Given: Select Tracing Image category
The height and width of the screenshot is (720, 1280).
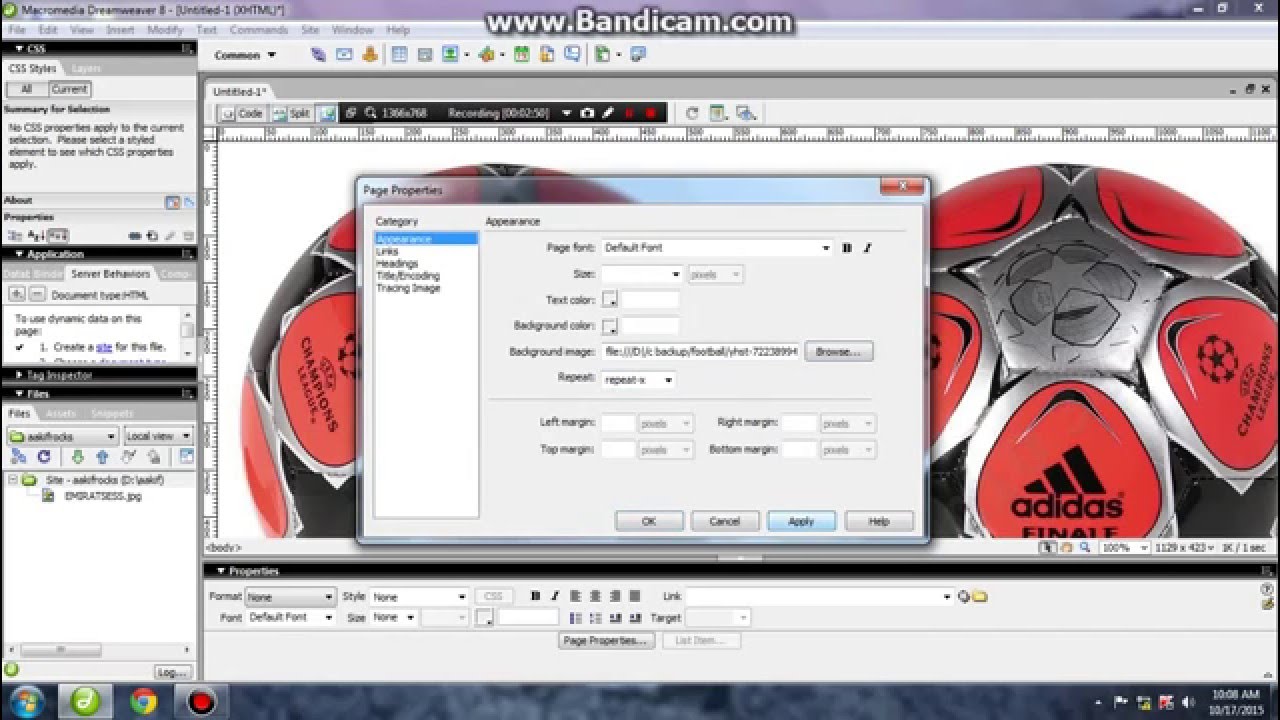Looking at the screenshot, I should pyautogui.click(x=408, y=288).
